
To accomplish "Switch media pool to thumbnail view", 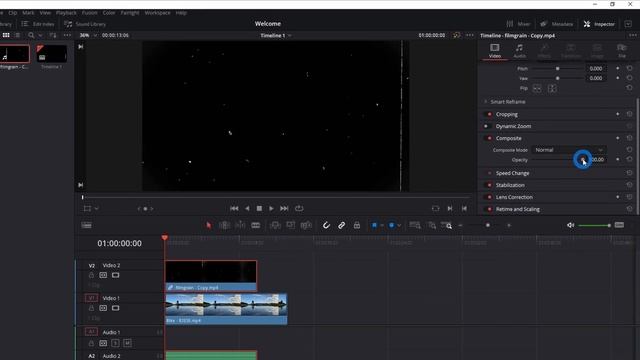I will coord(6,36).
